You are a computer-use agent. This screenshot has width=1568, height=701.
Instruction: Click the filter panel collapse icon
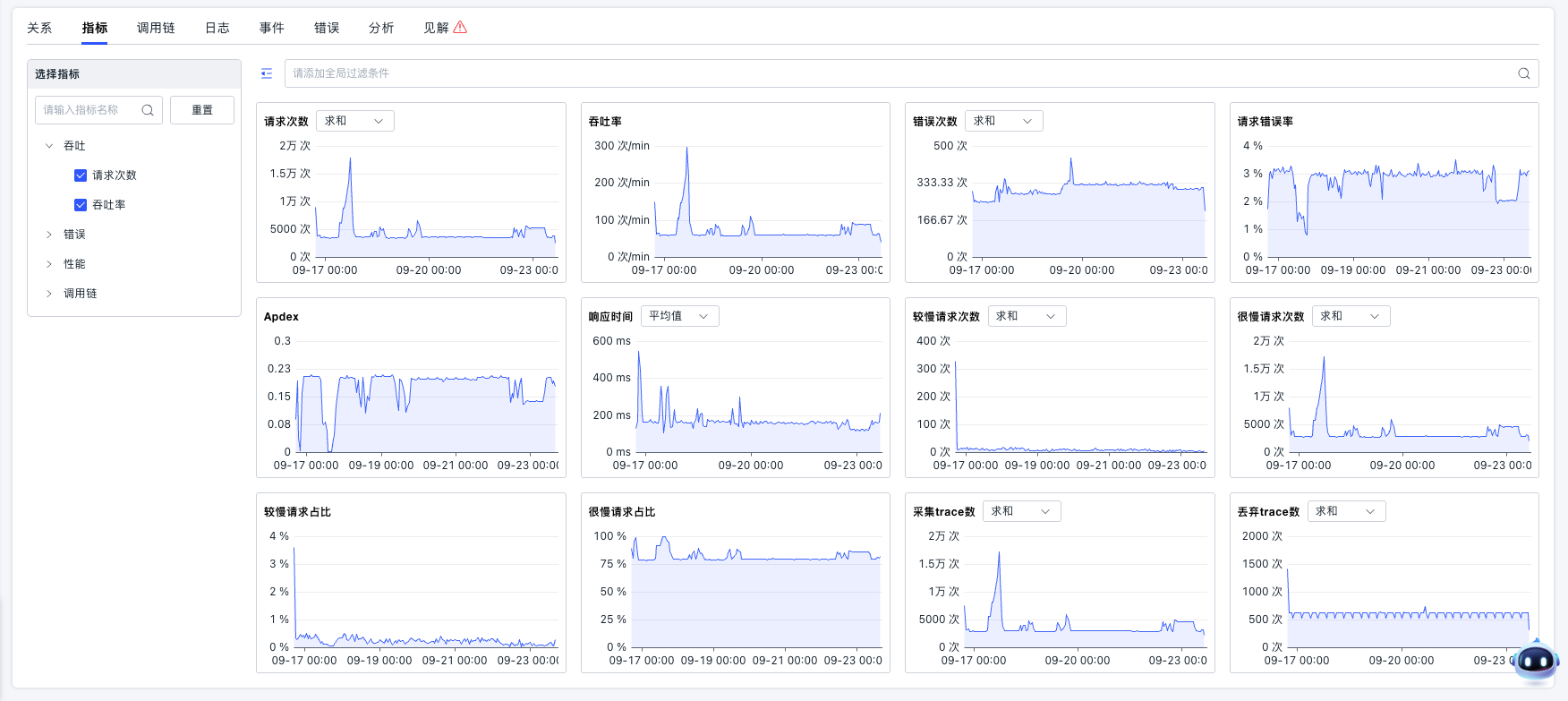coord(267,73)
